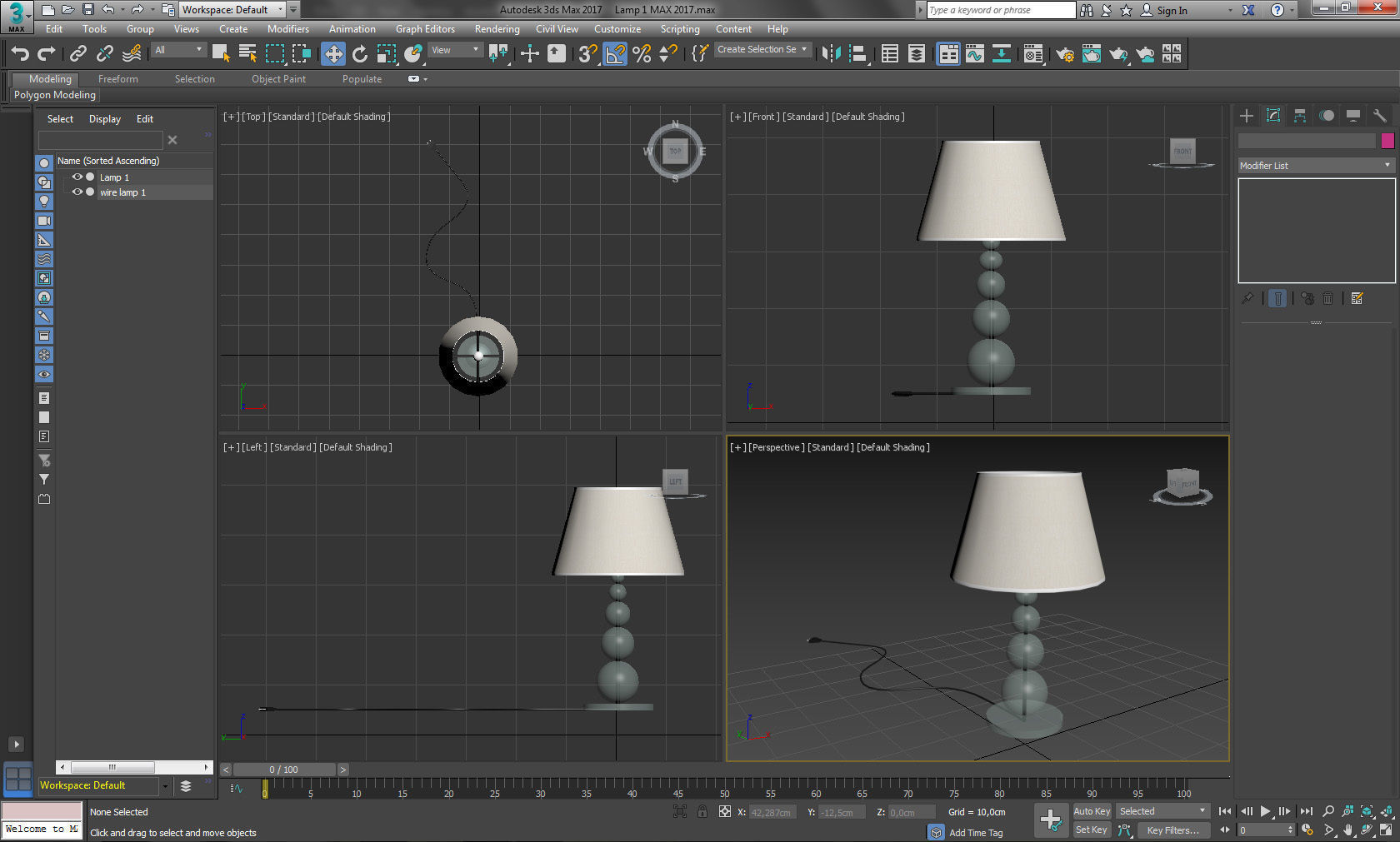
Task: Switch to the Freeform ribbon tab
Action: point(118,79)
